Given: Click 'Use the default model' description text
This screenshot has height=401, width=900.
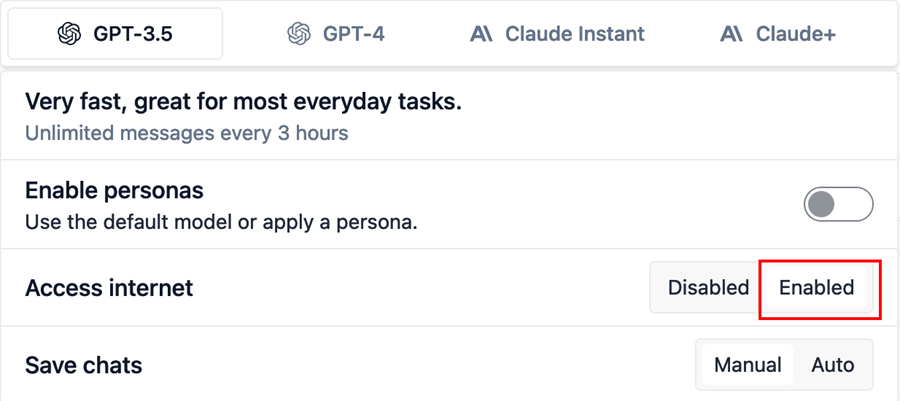Looking at the screenshot, I should [220, 222].
